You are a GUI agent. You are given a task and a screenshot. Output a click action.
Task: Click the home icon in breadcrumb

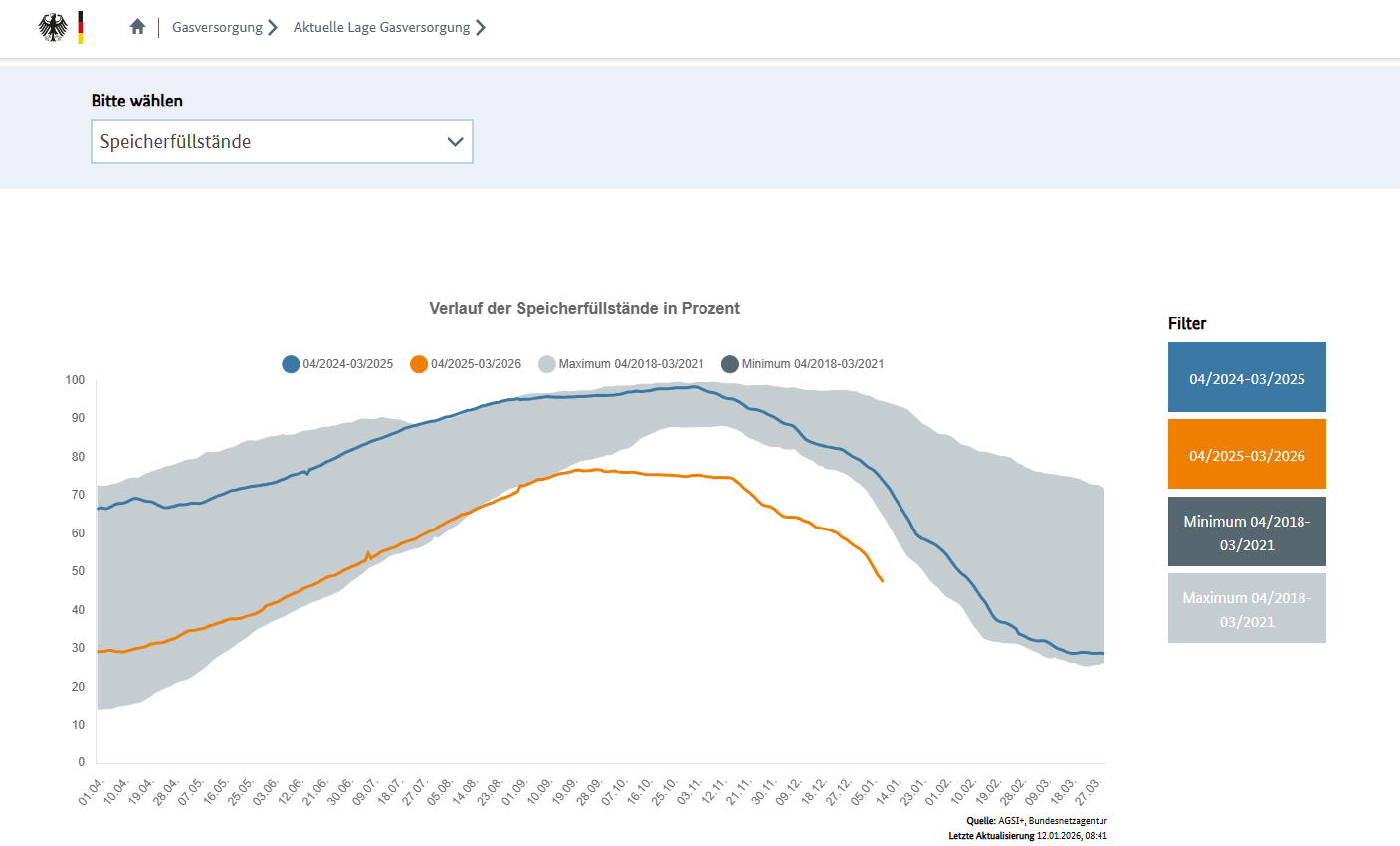[x=138, y=27]
